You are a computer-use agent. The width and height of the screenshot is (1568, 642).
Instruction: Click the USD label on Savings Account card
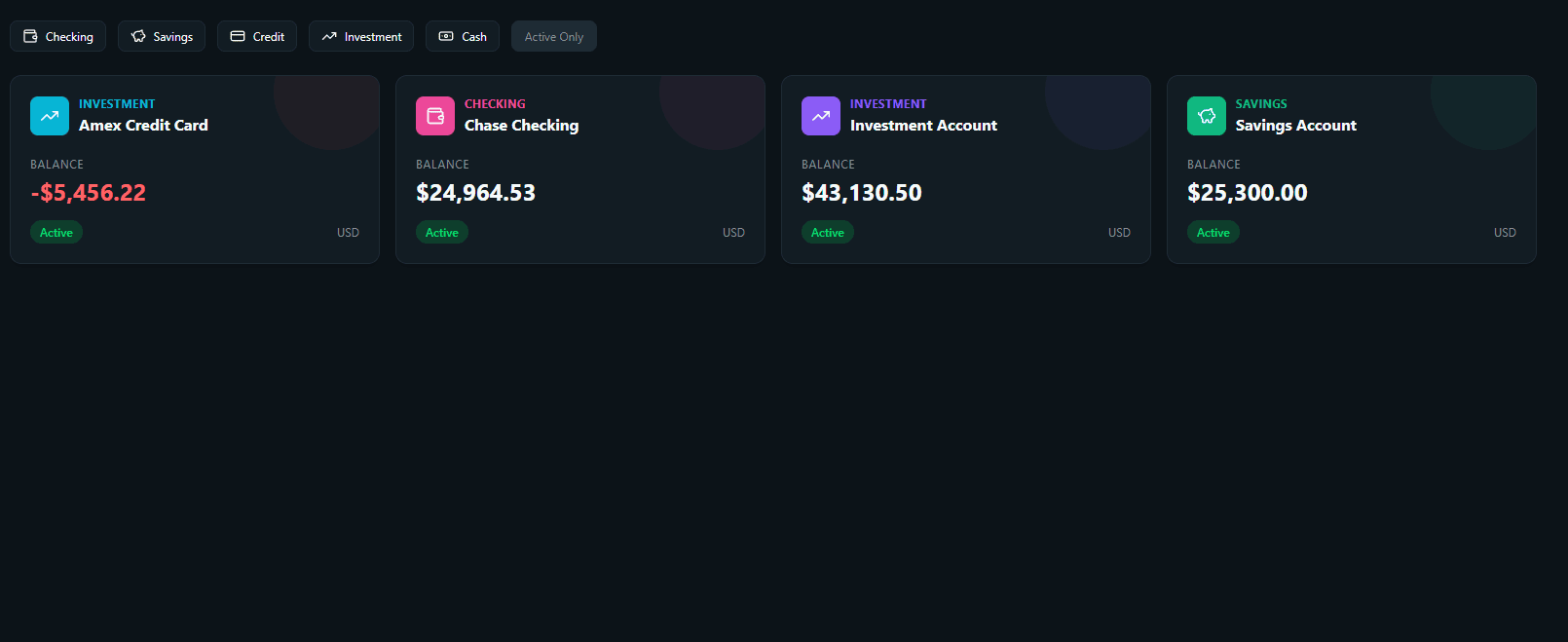pyautogui.click(x=1505, y=233)
